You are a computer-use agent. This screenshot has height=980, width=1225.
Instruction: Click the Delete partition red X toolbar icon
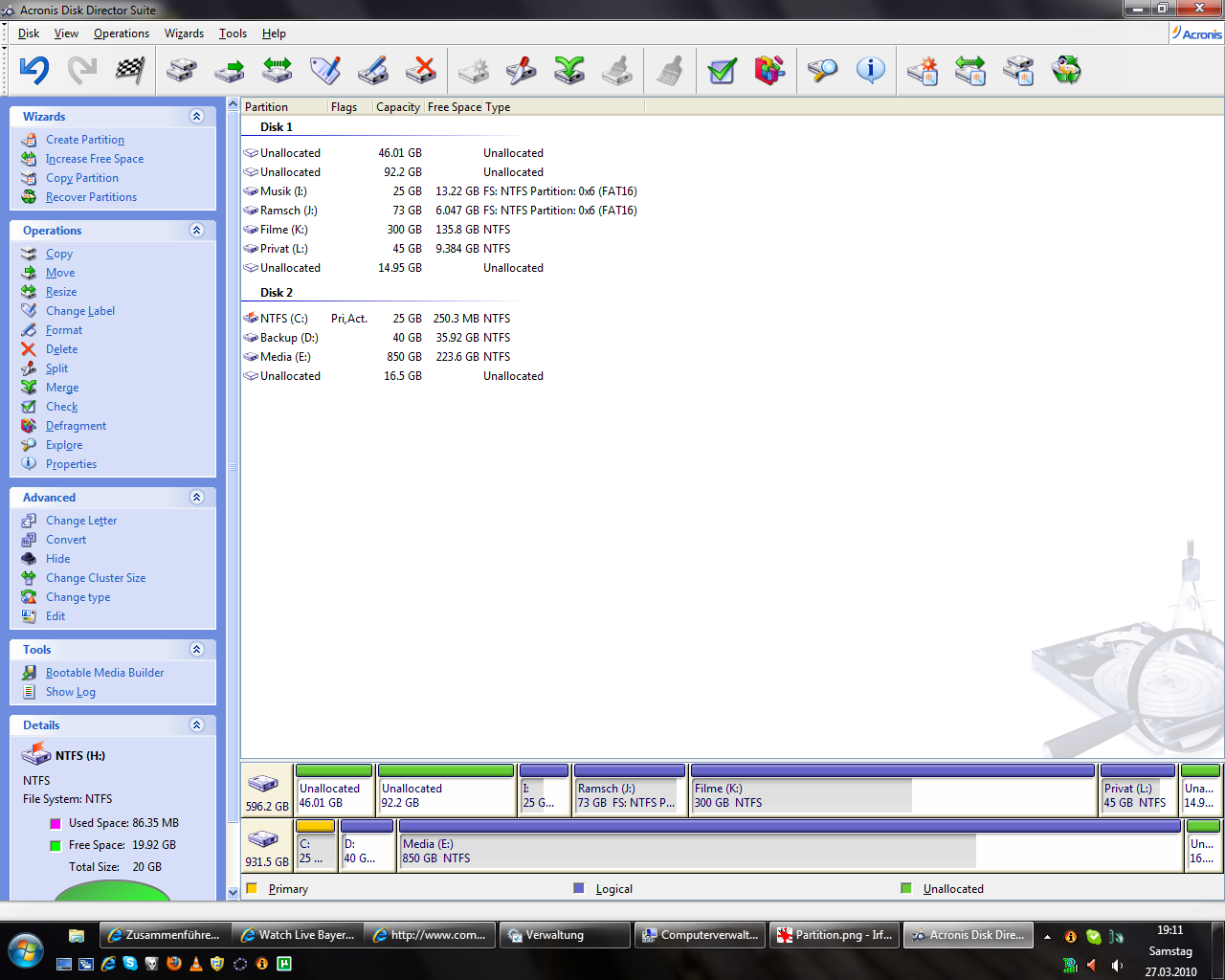[x=421, y=70]
